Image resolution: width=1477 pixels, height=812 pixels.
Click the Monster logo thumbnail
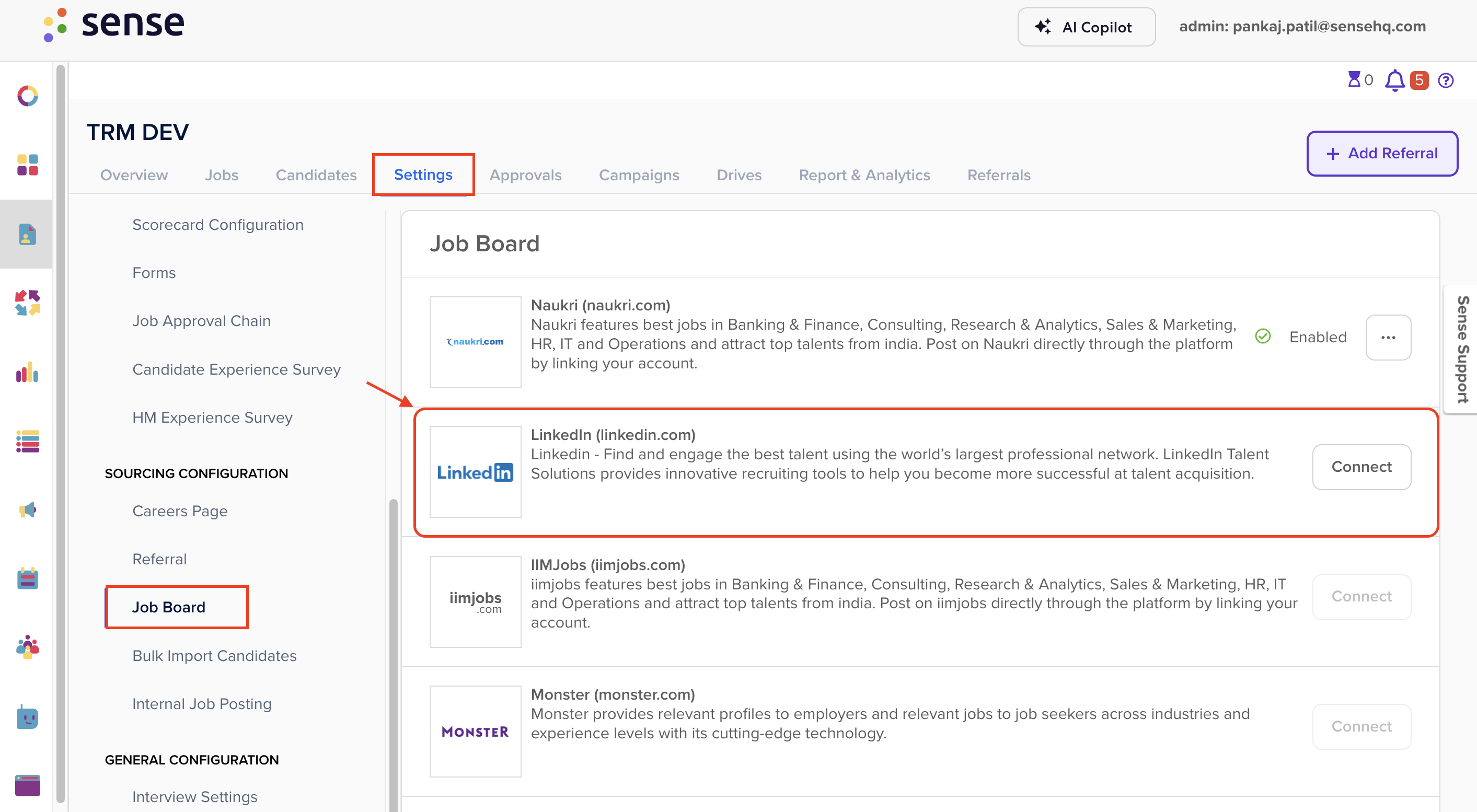pyautogui.click(x=475, y=731)
